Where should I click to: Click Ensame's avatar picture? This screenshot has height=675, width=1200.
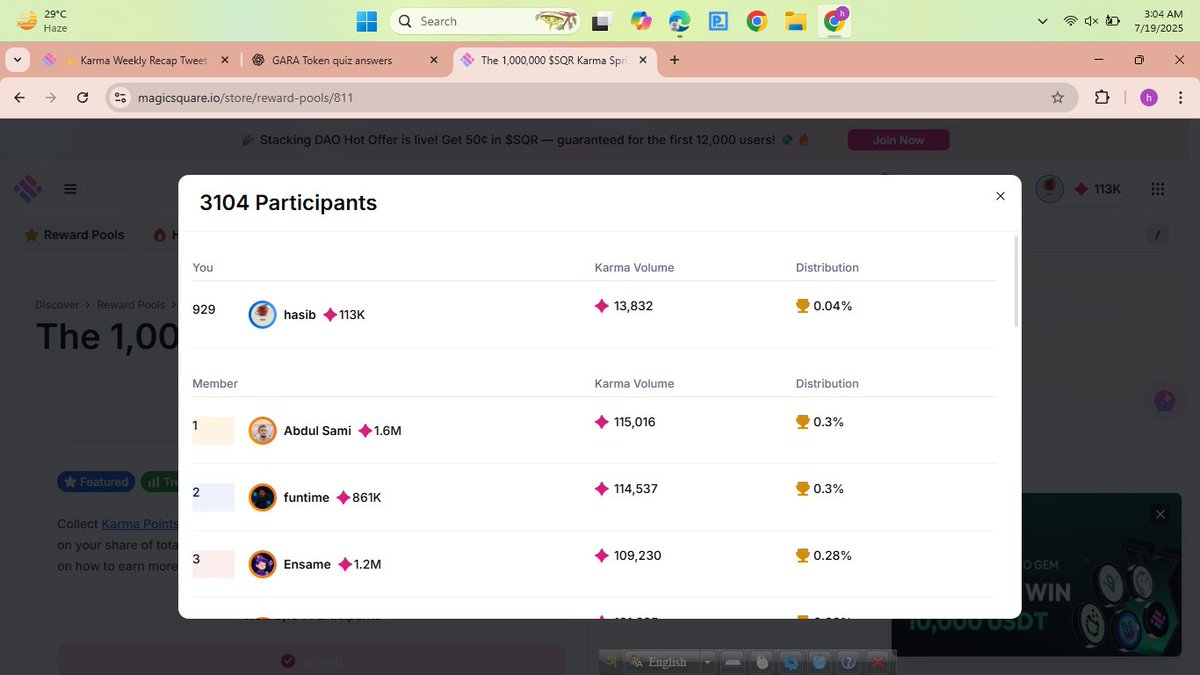[x=262, y=564]
